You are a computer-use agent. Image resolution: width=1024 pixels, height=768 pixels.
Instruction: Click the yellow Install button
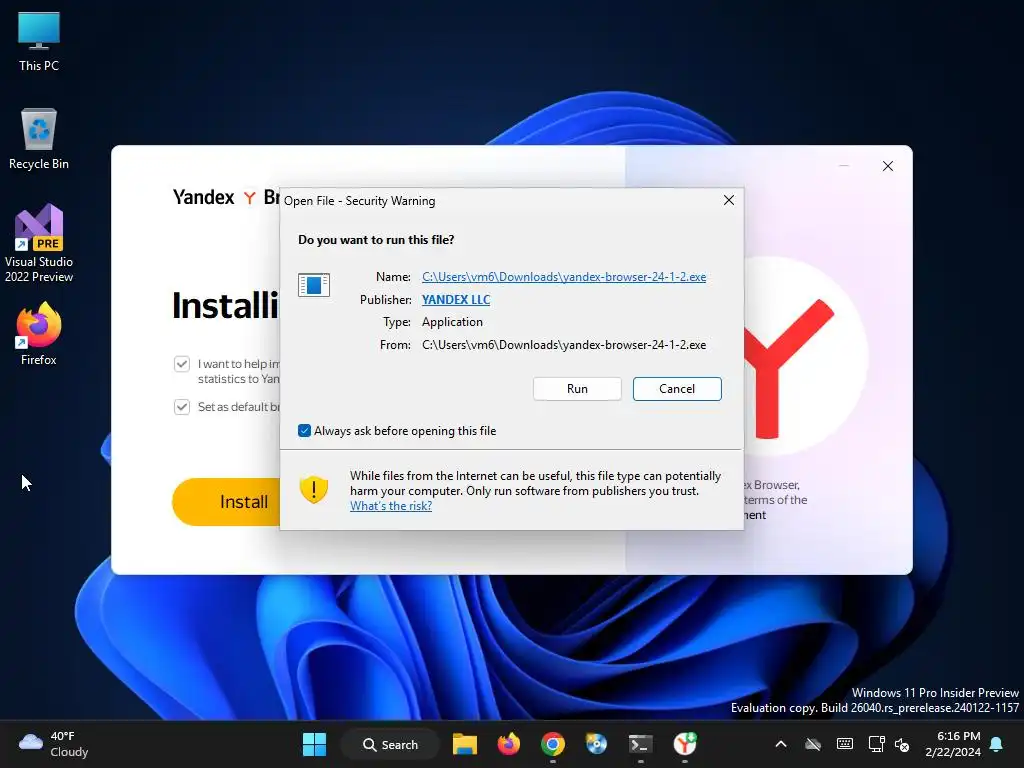227,502
